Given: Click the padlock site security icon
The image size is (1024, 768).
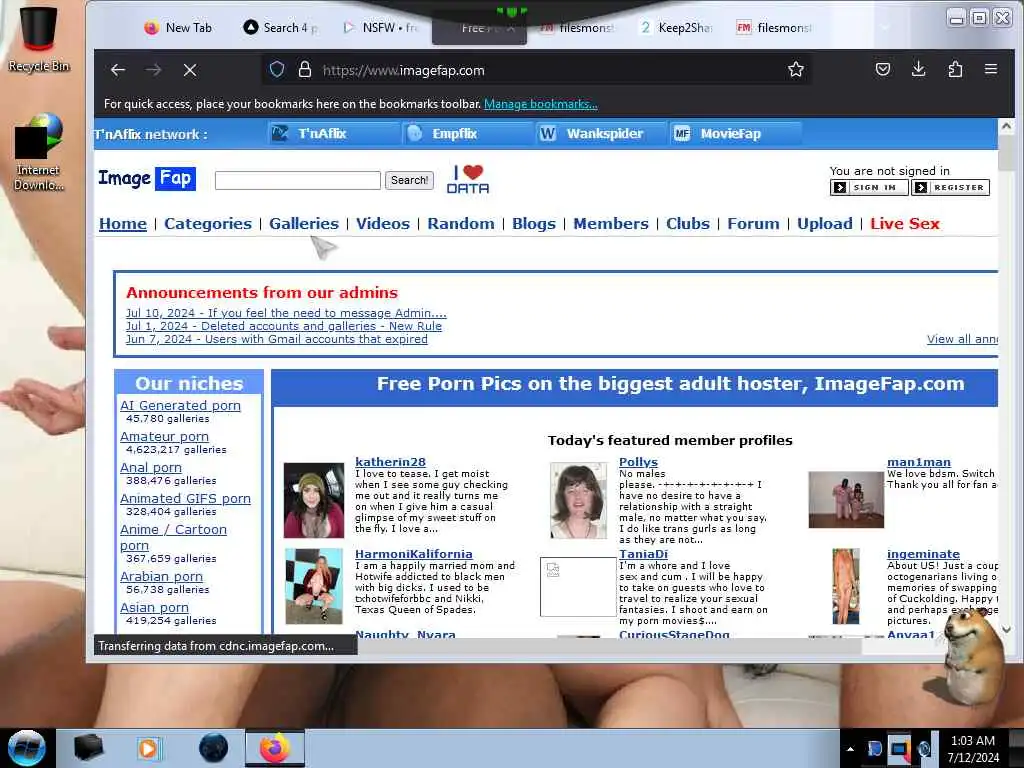Looking at the screenshot, I should point(304,69).
